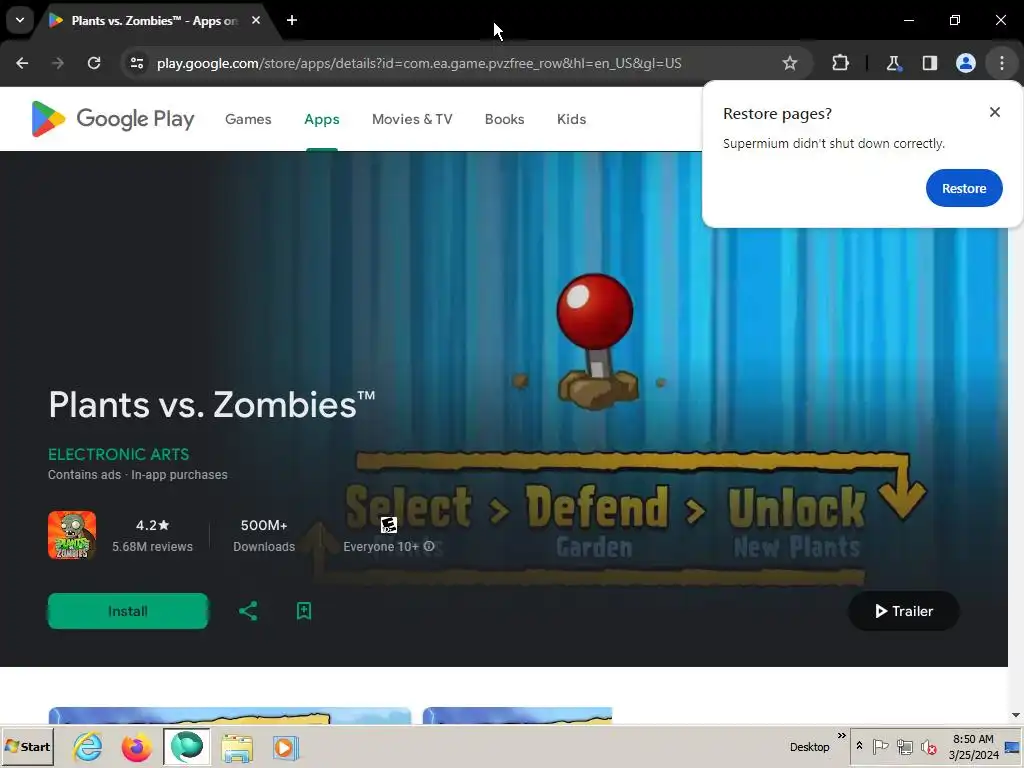Show content rating info icon
1024x768 pixels.
(429, 547)
